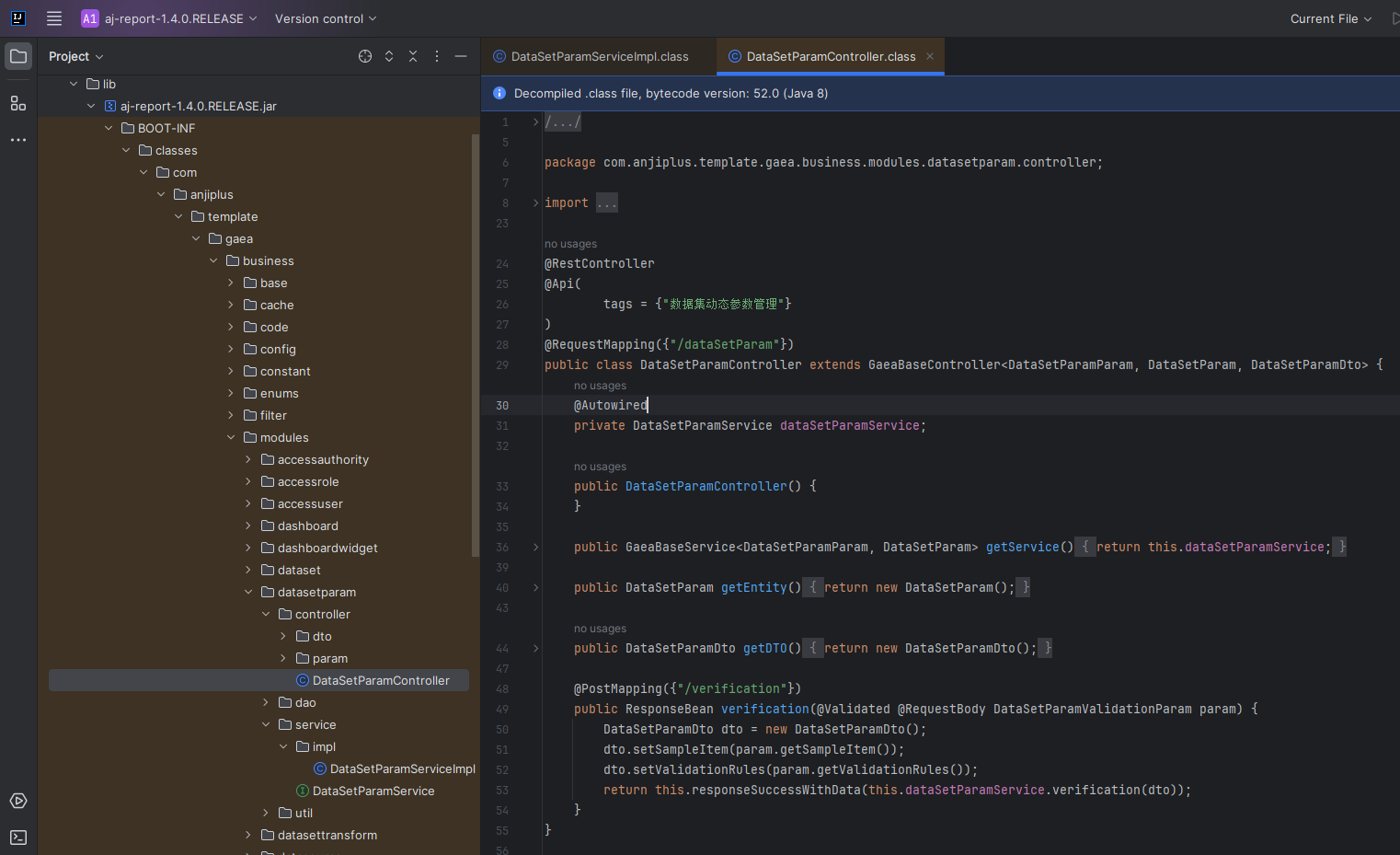Click the DataSetParamServiceImpl class icon in tree
This screenshot has height=855, width=1400.
pyautogui.click(x=320, y=768)
